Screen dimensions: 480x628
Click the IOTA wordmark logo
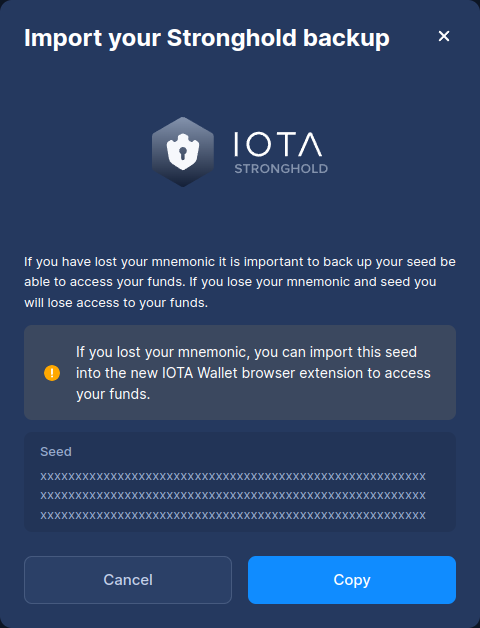pos(278,144)
